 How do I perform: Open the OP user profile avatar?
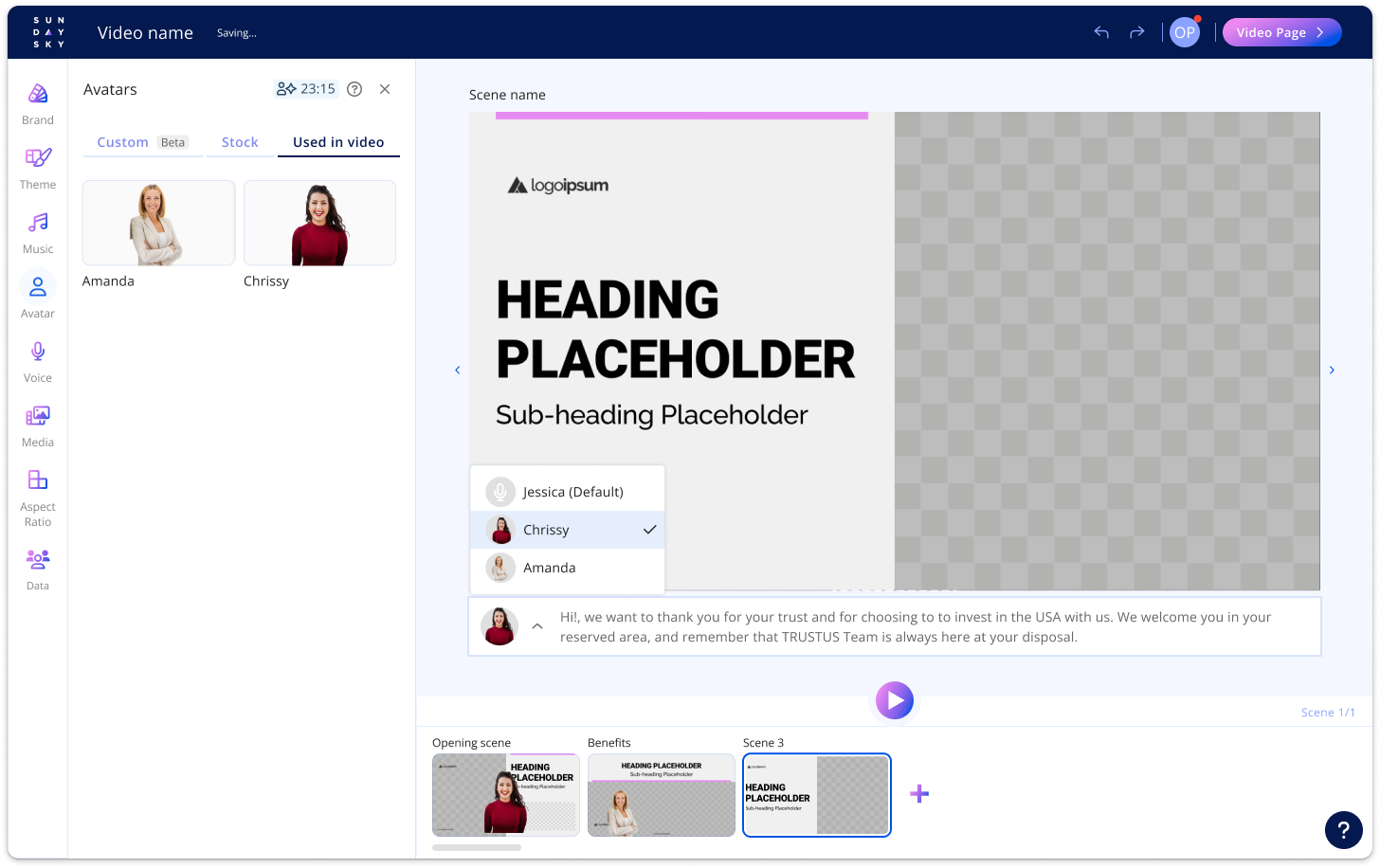1185,32
